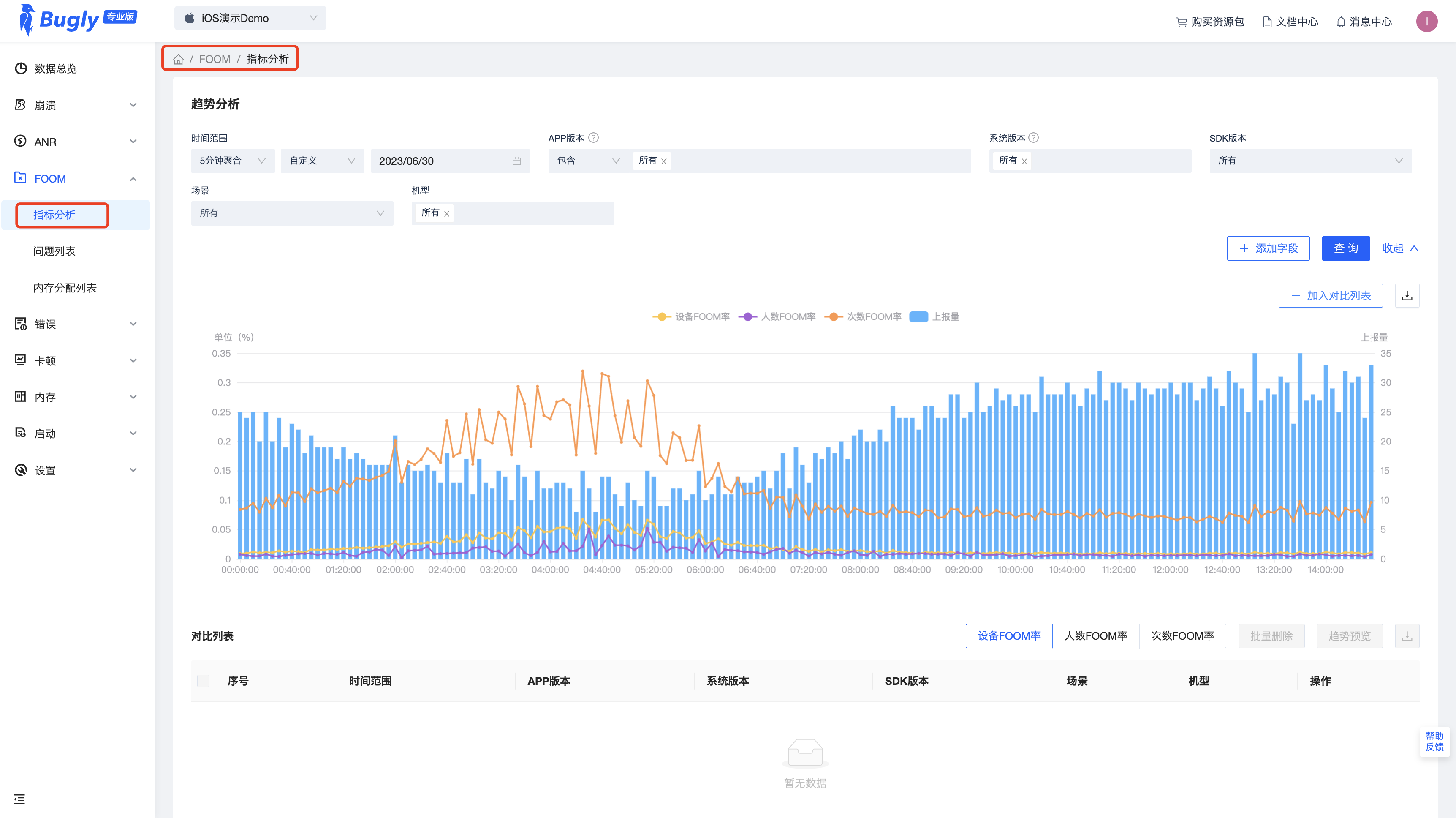Viewport: 1456px width, 818px height.
Task: Click the 系统版本 tag input field
Action: click(x=1090, y=161)
